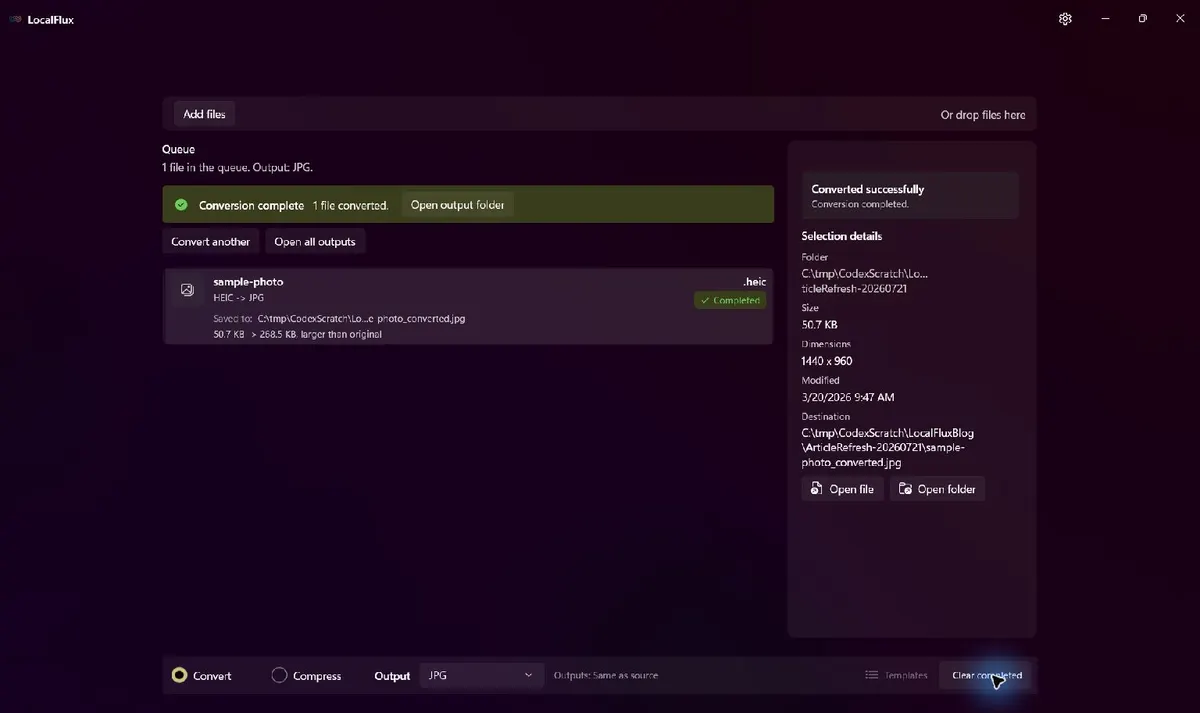This screenshot has width=1200, height=713.
Task: Open the JPG output format dropdown
Action: click(481, 676)
